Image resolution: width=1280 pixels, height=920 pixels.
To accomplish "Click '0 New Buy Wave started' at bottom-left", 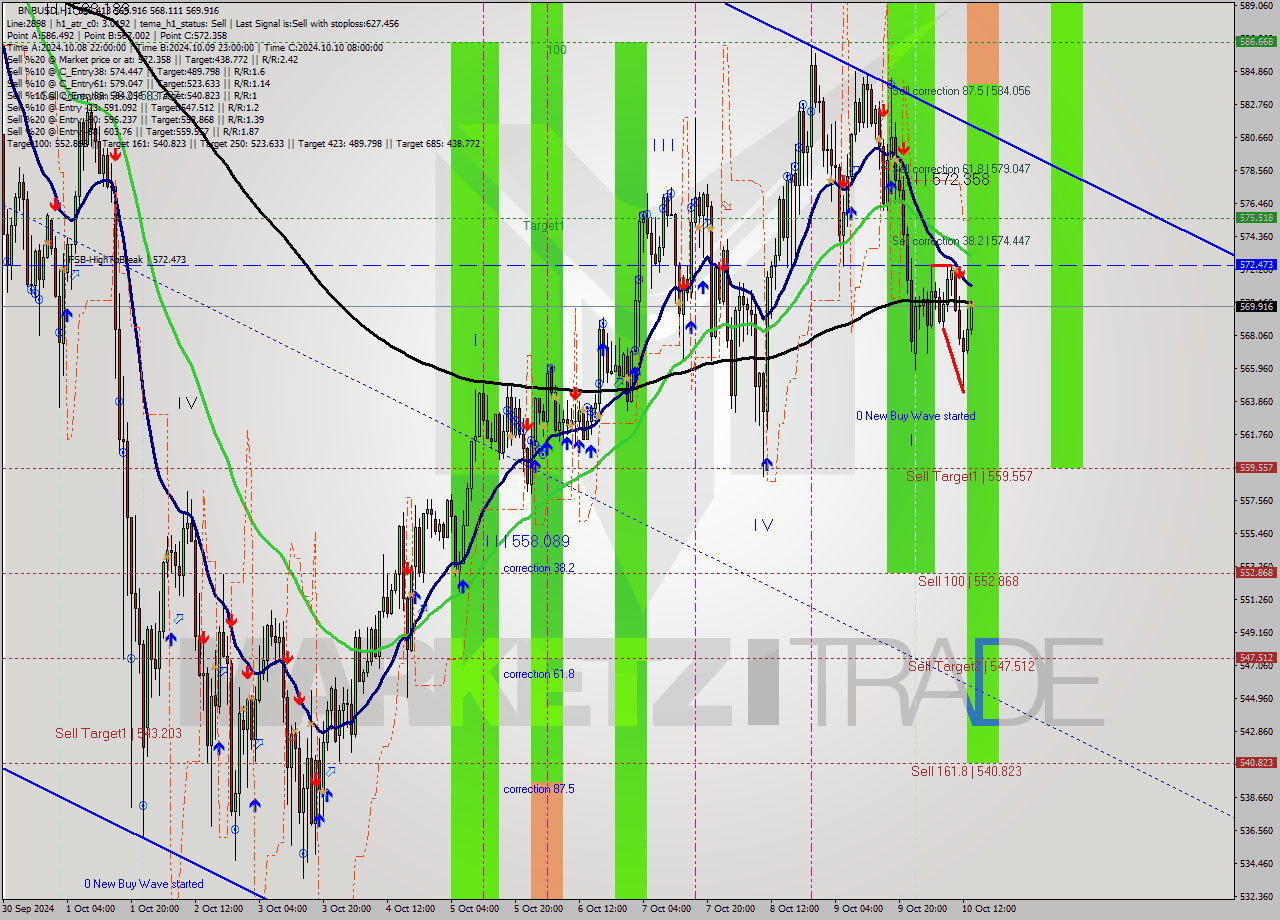I will pos(144,884).
